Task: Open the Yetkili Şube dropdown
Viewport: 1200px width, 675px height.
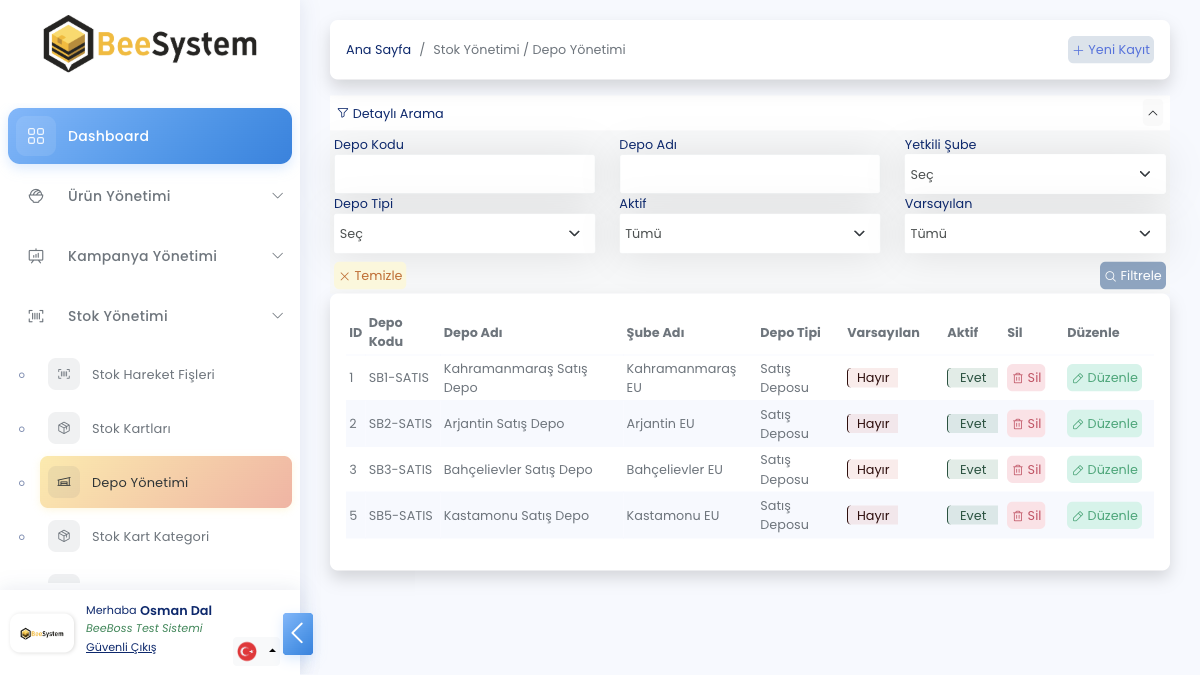Action: (1034, 174)
